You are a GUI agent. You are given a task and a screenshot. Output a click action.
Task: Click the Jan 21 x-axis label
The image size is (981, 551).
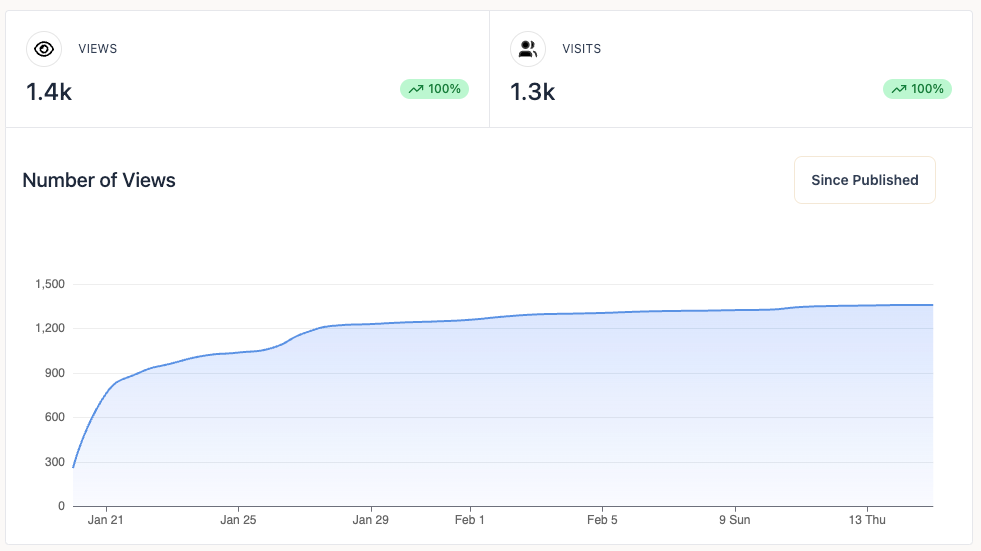point(106,520)
